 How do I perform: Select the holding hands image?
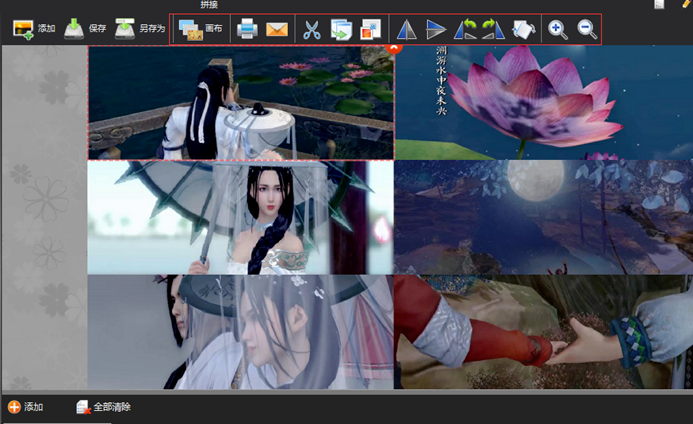pyautogui.click(x=543, y=332)
